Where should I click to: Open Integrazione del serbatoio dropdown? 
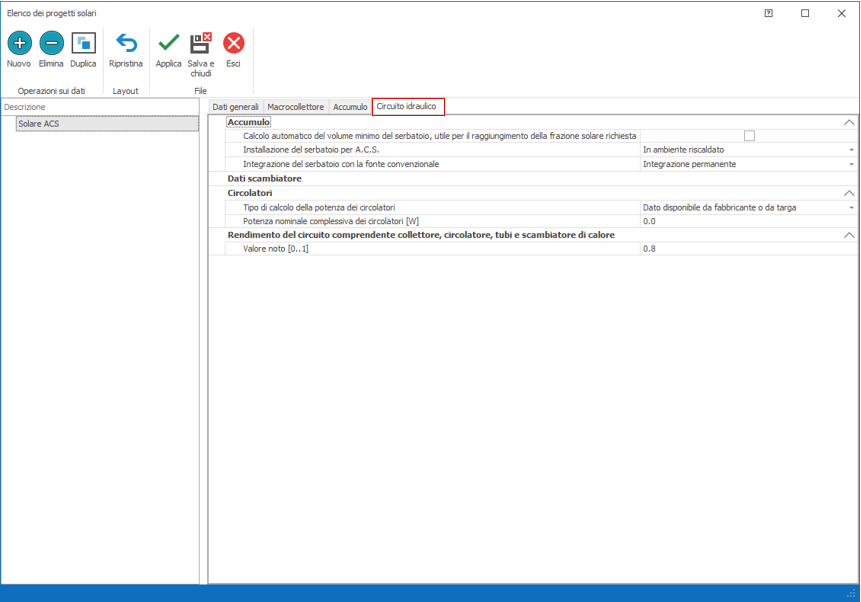click(851, 164)
